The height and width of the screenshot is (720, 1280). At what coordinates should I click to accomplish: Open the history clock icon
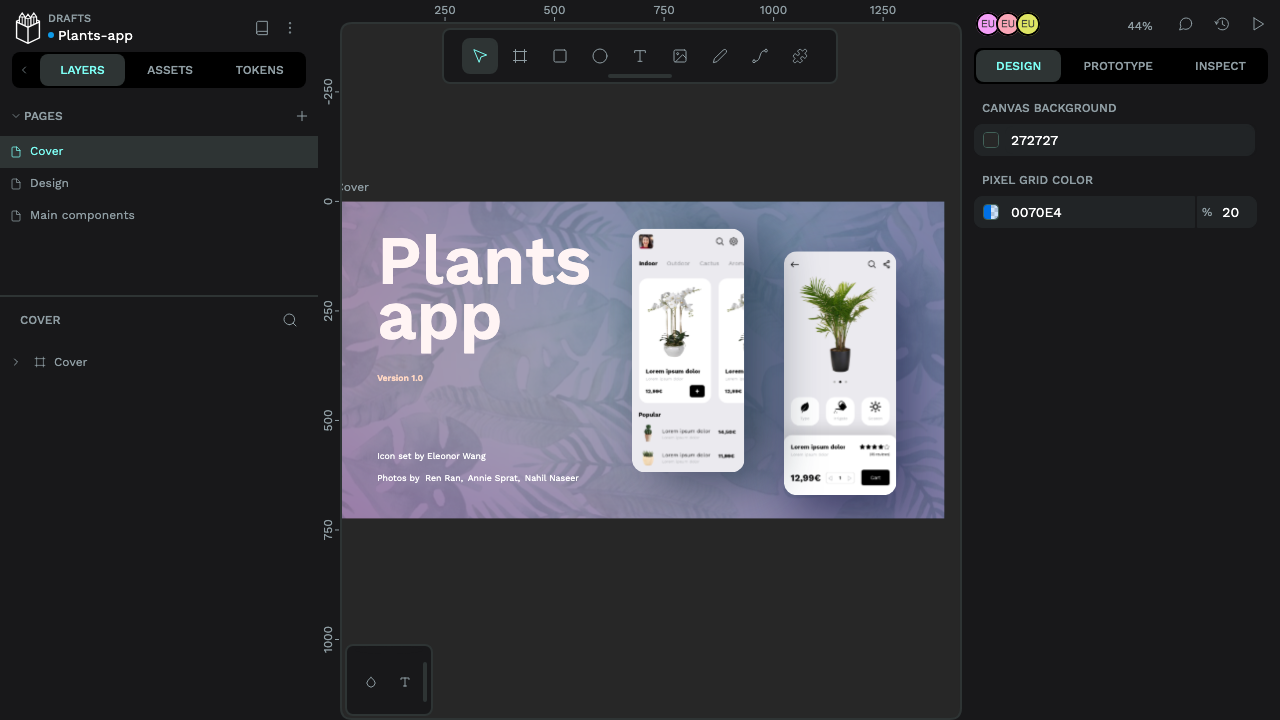click(1222, 24)
